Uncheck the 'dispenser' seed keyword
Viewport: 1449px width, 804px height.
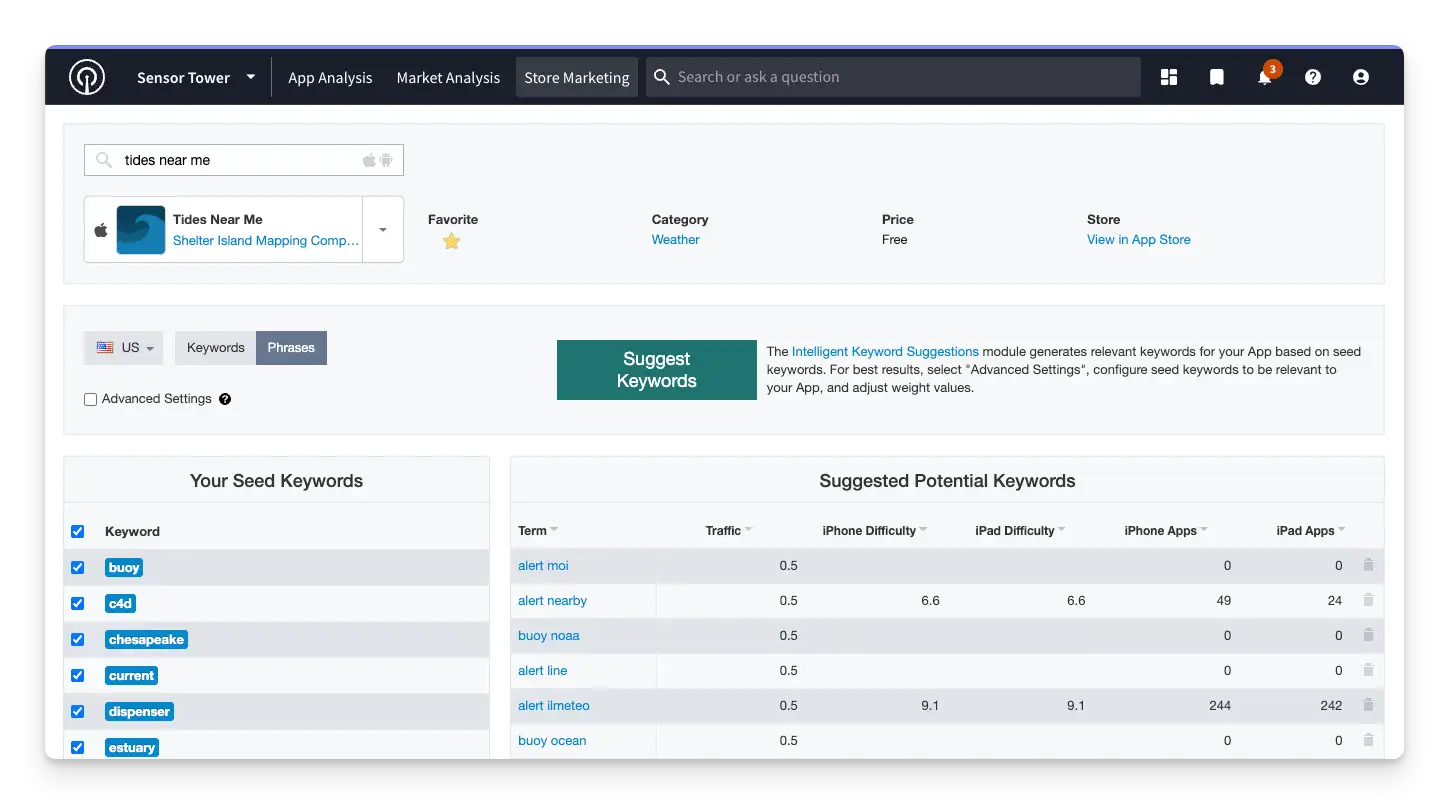(x=78, y=711)
